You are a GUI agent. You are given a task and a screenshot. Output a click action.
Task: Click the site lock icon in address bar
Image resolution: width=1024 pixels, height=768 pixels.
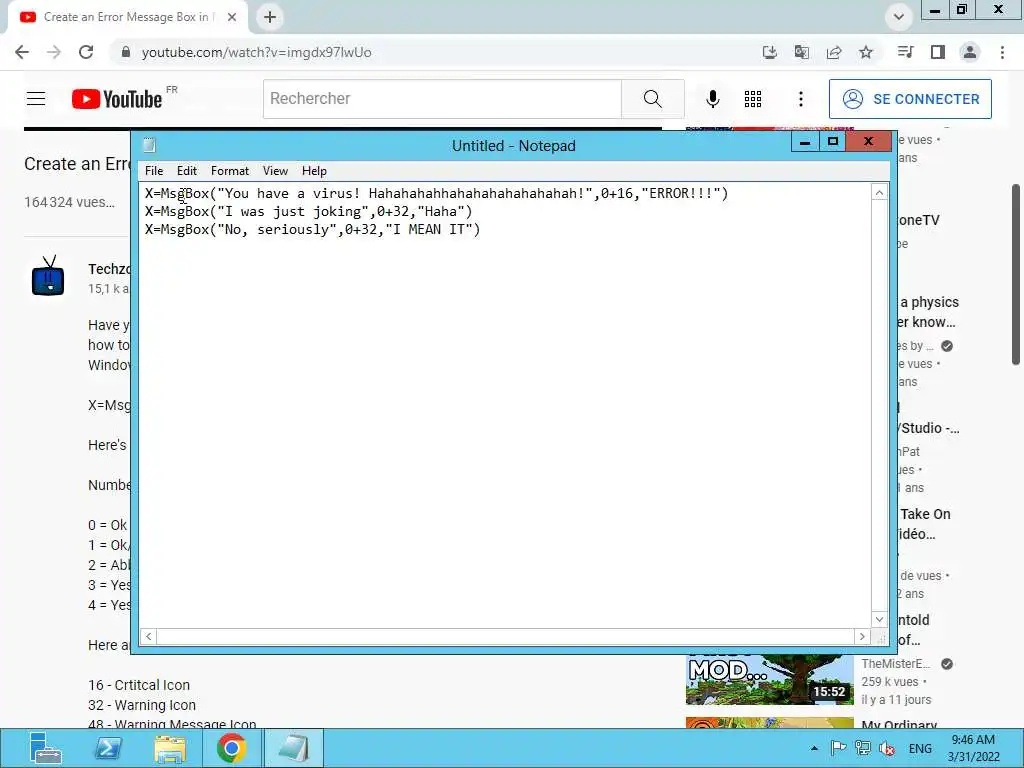pos(126,52)
